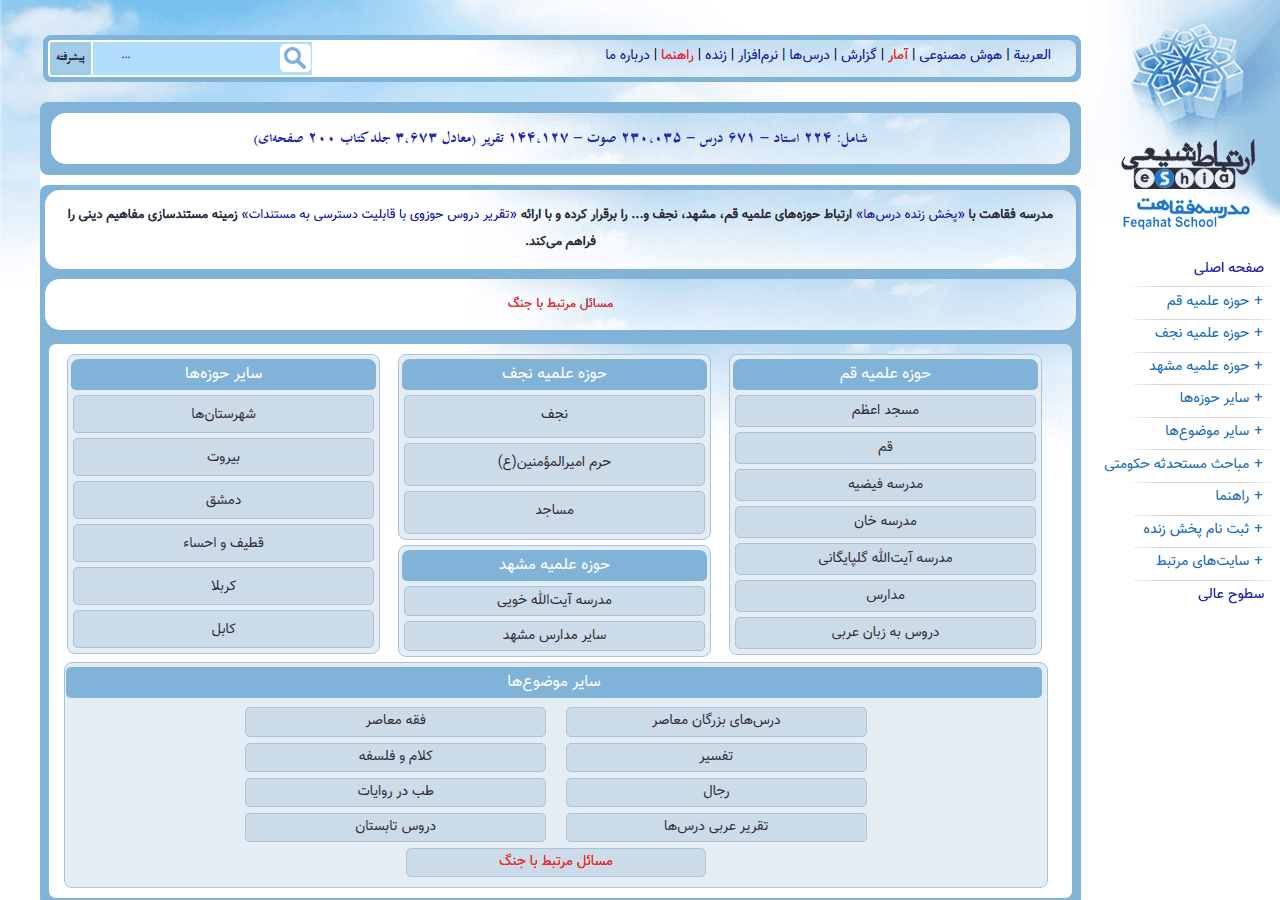
Task: Click the حوزه علمیه مشهد section header
Action: (554, 565)
